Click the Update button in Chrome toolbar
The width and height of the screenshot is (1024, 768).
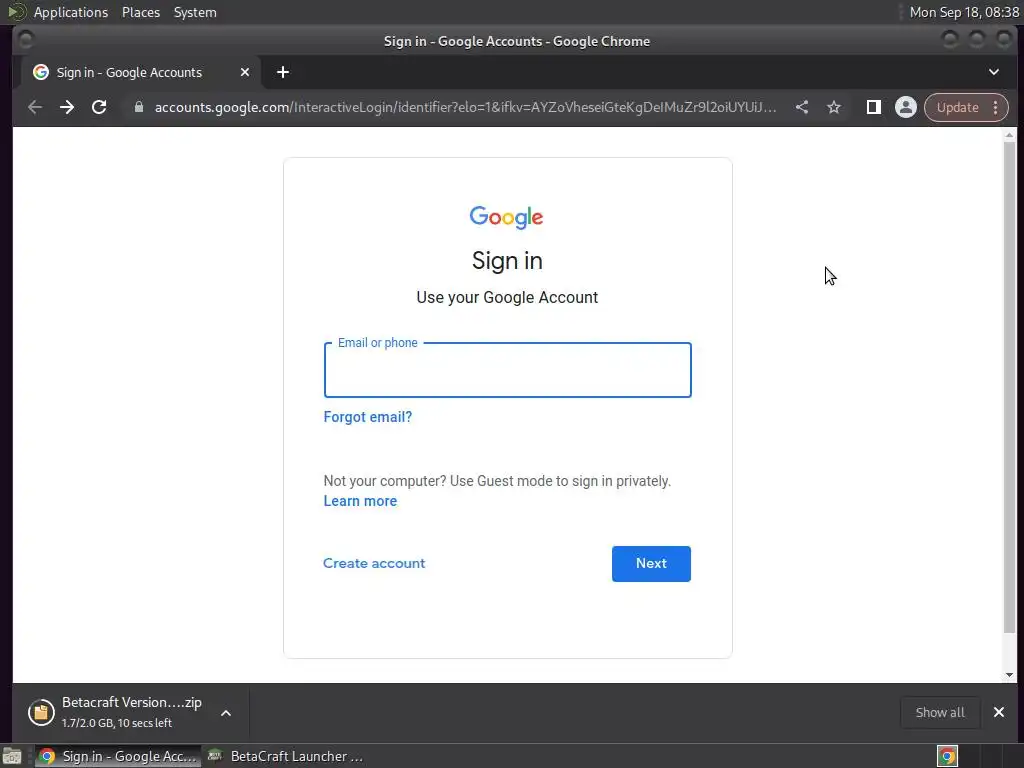point(957,107)
